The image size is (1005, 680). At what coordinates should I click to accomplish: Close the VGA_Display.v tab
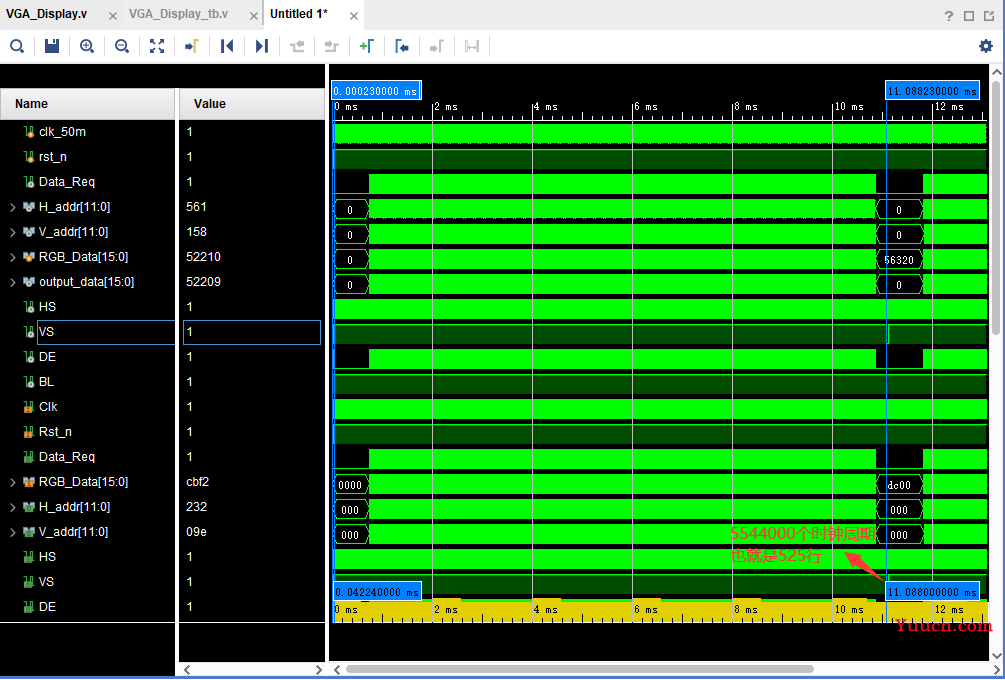pos(113,16)
